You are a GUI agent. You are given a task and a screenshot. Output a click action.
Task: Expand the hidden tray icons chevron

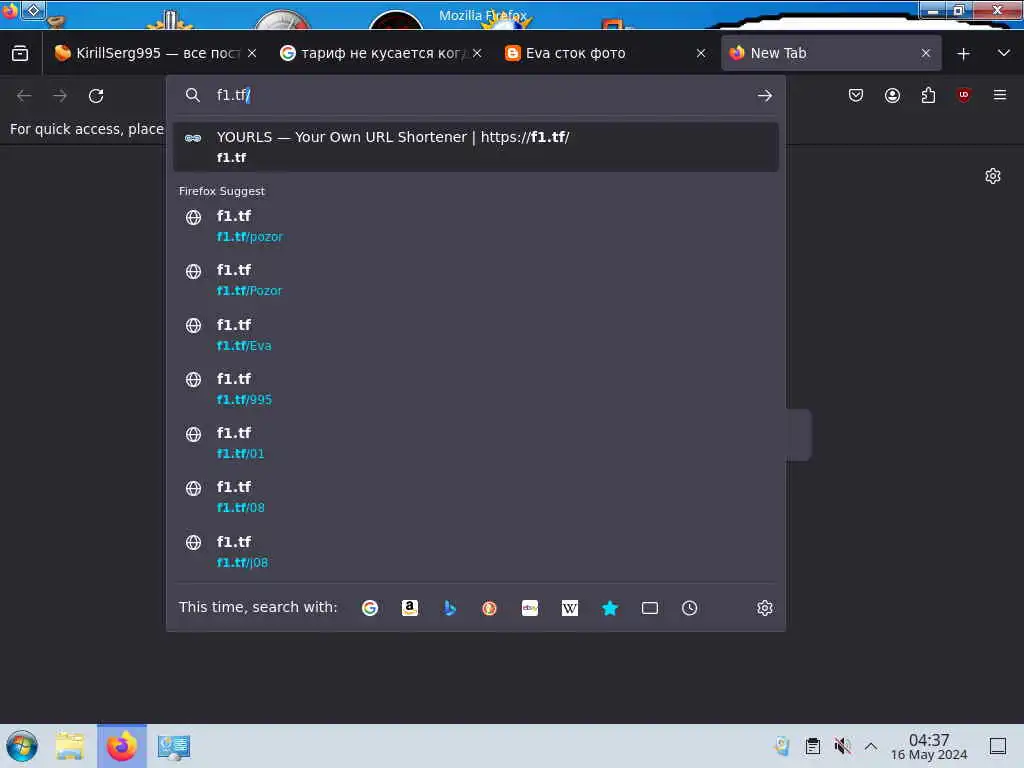pos(871,746)
